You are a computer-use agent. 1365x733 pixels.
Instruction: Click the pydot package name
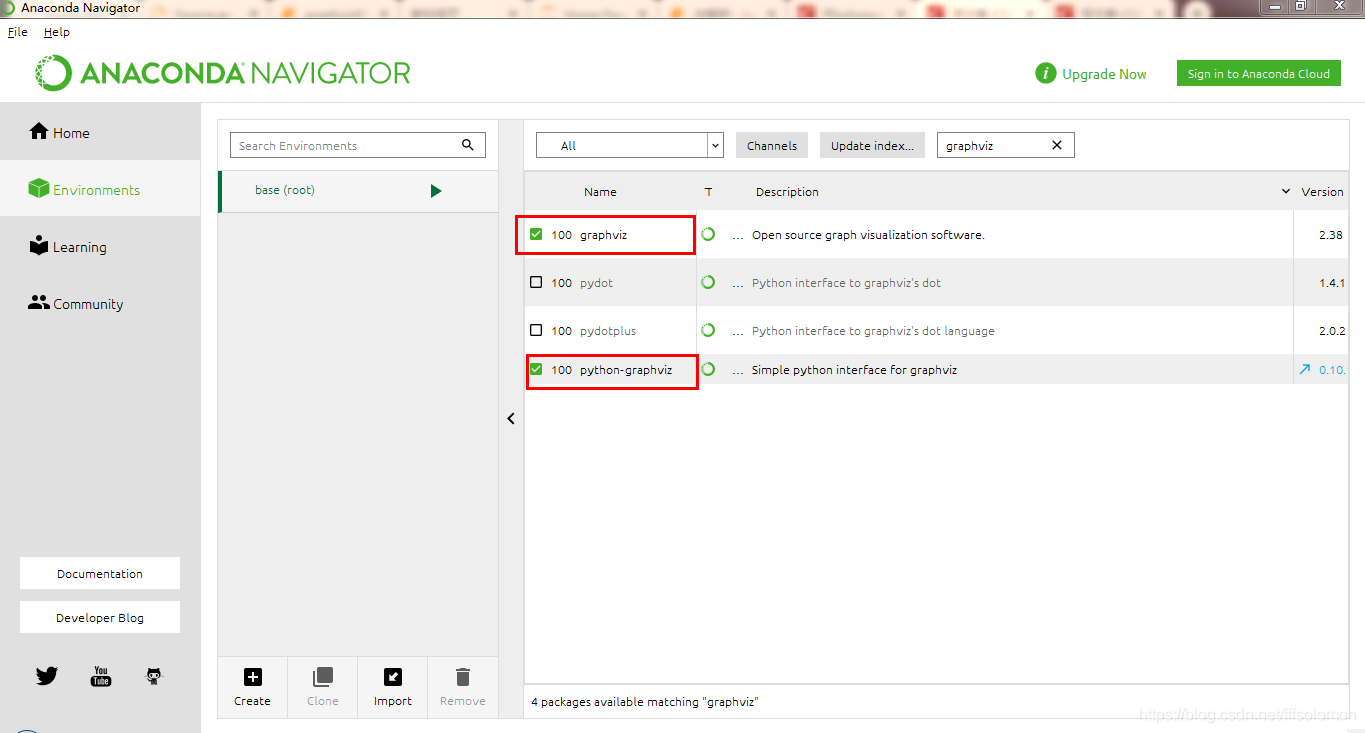[596, 282]
